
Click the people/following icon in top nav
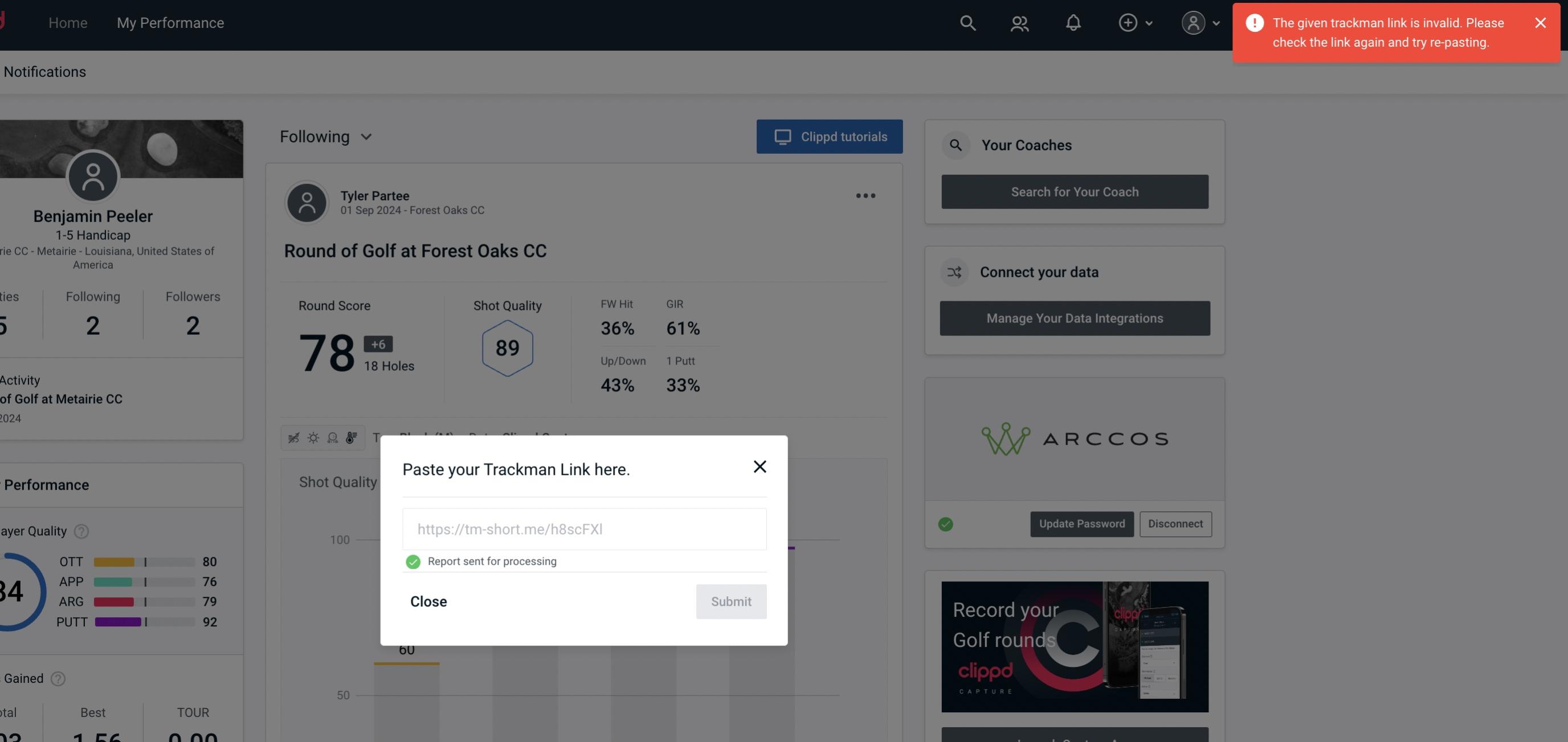coord(1020,22)
